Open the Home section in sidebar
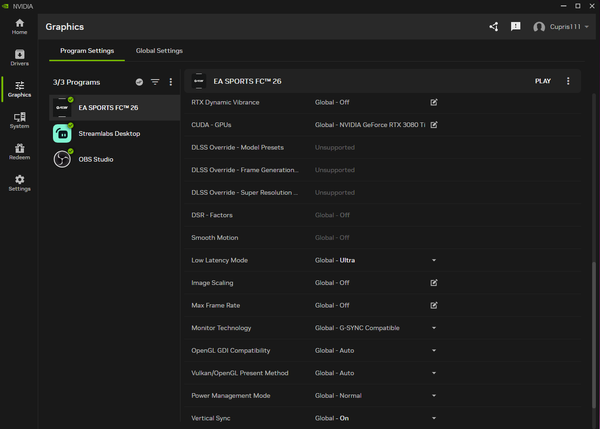The image size is (600, 429). (20, 26)
